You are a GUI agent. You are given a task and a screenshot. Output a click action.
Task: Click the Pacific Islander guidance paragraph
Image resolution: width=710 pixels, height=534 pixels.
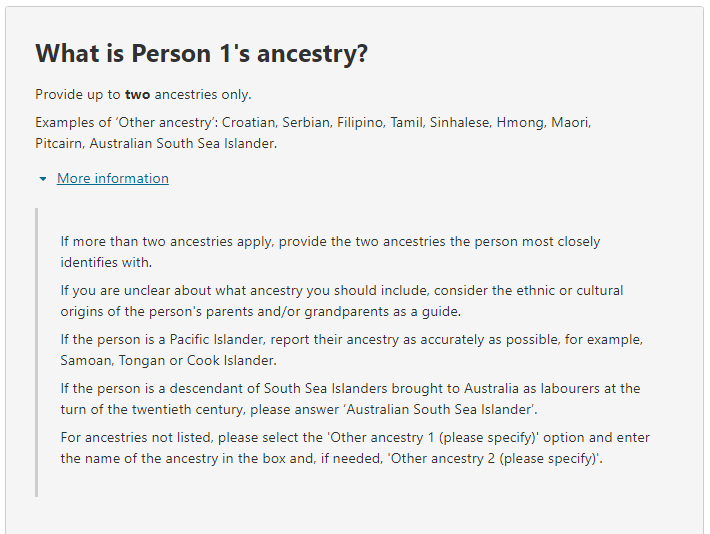point(350,349)
